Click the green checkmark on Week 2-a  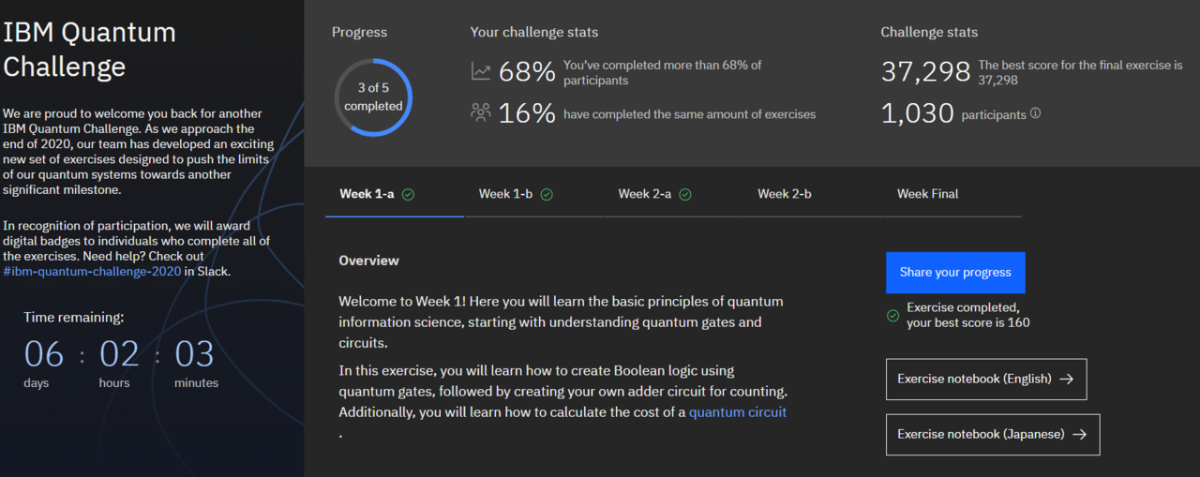pos(686,194)
